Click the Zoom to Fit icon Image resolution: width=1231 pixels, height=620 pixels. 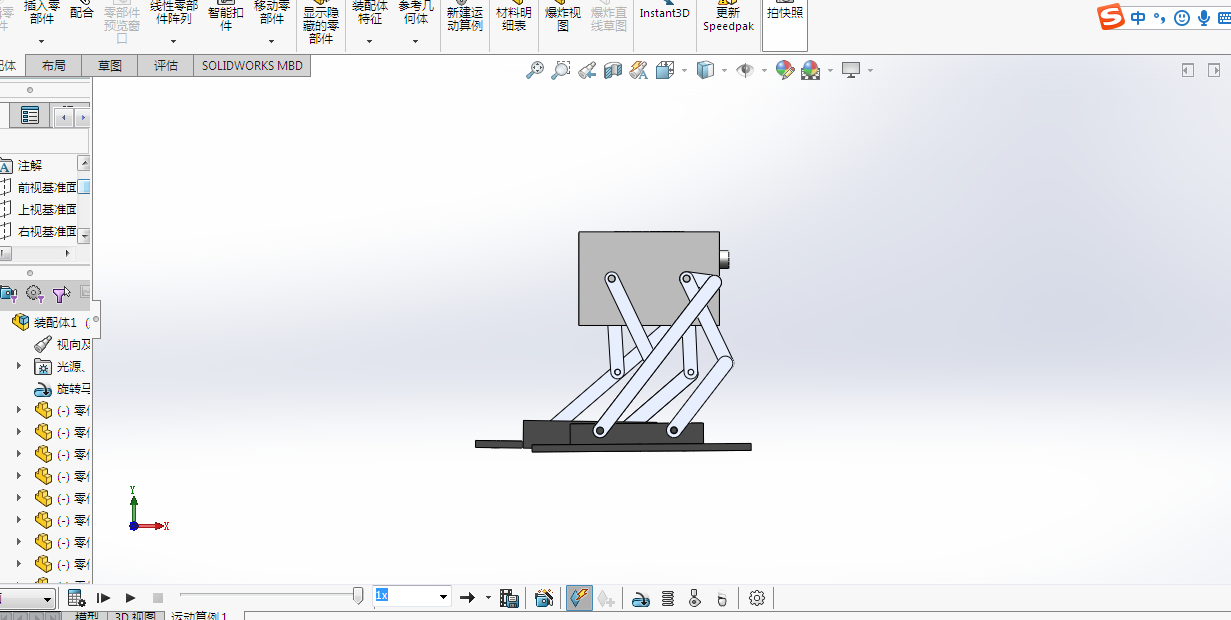535,70
